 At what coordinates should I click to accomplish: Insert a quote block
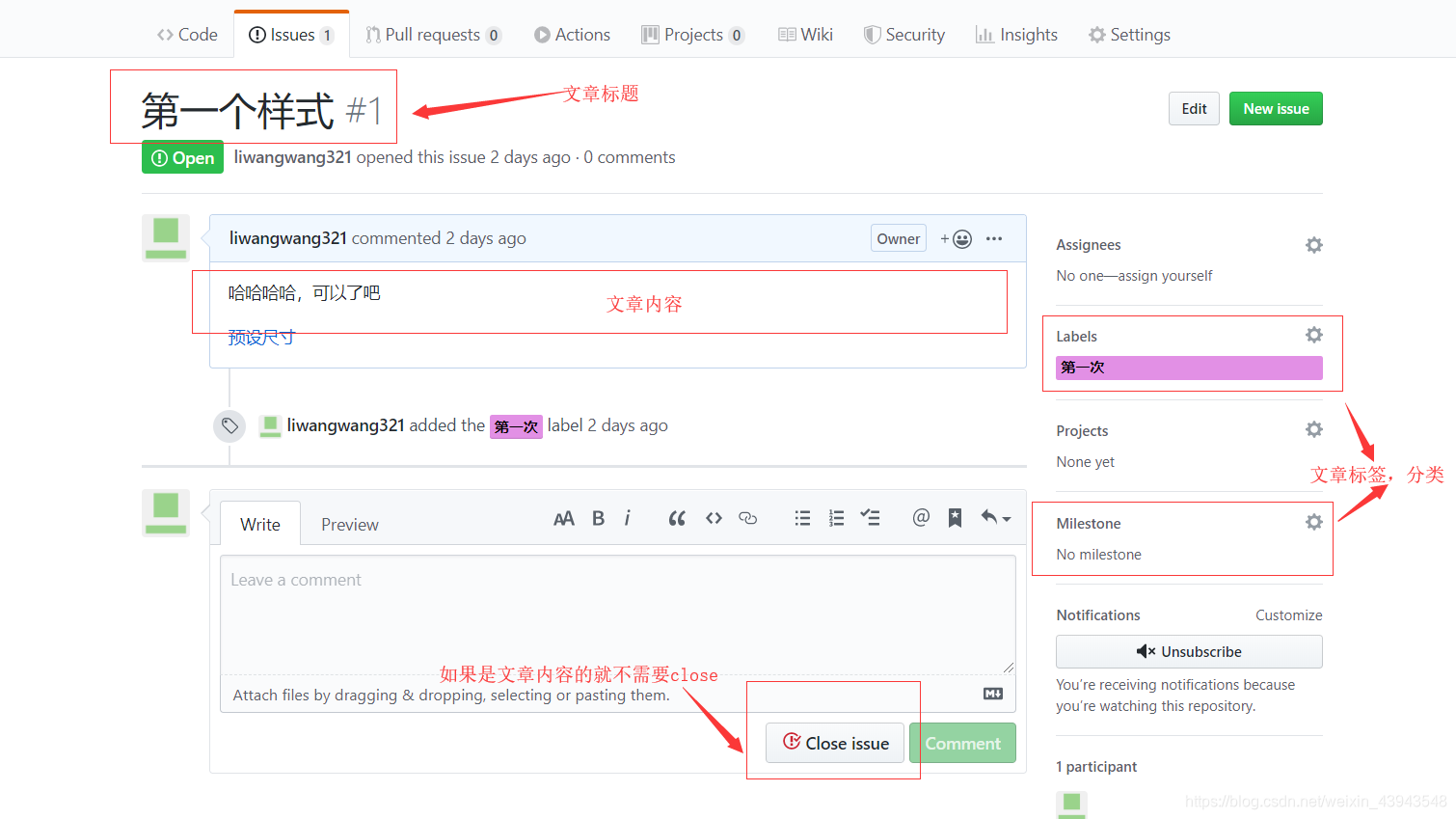click(677, 519)
